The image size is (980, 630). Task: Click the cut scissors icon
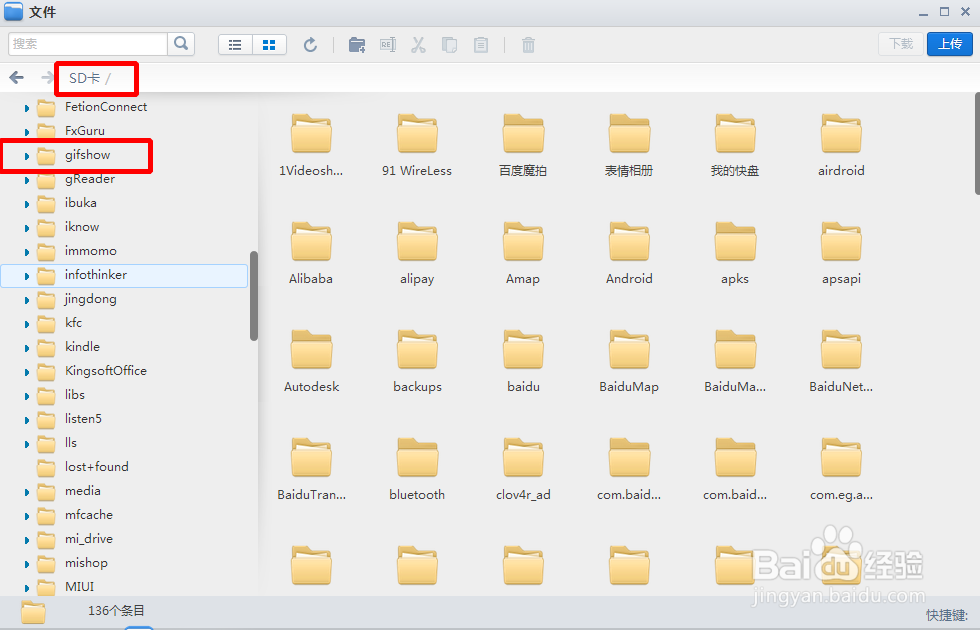(418, 45)
